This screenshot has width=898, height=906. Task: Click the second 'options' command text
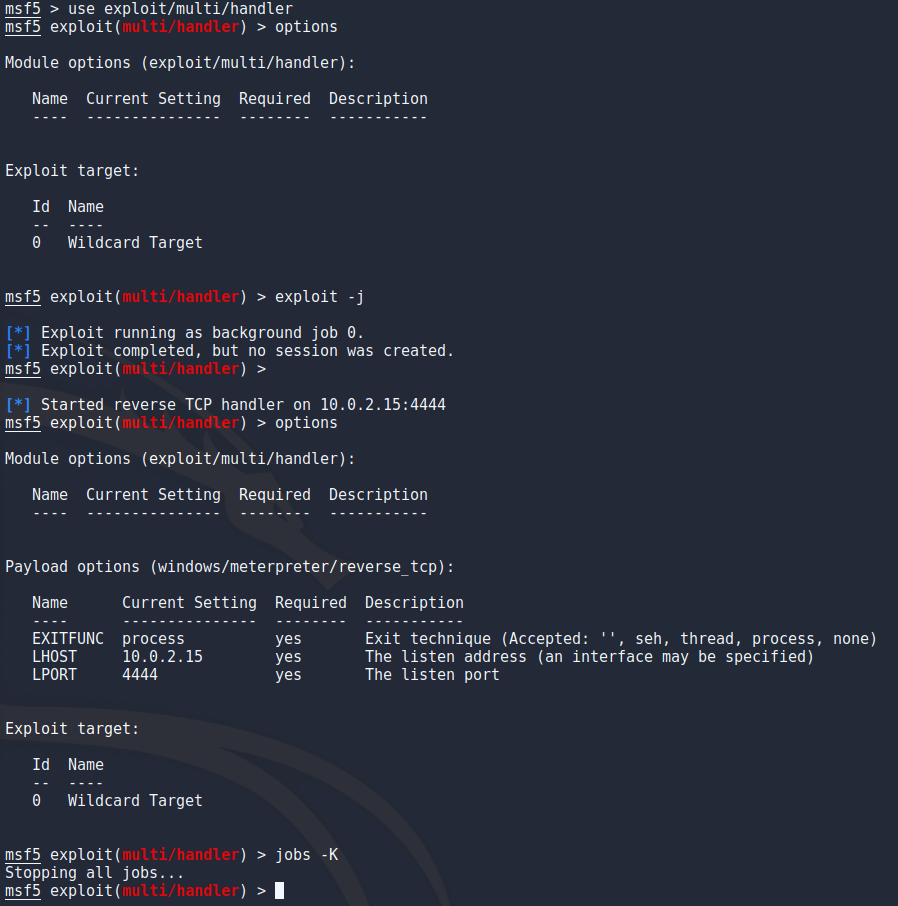click(x=306, y=423)
